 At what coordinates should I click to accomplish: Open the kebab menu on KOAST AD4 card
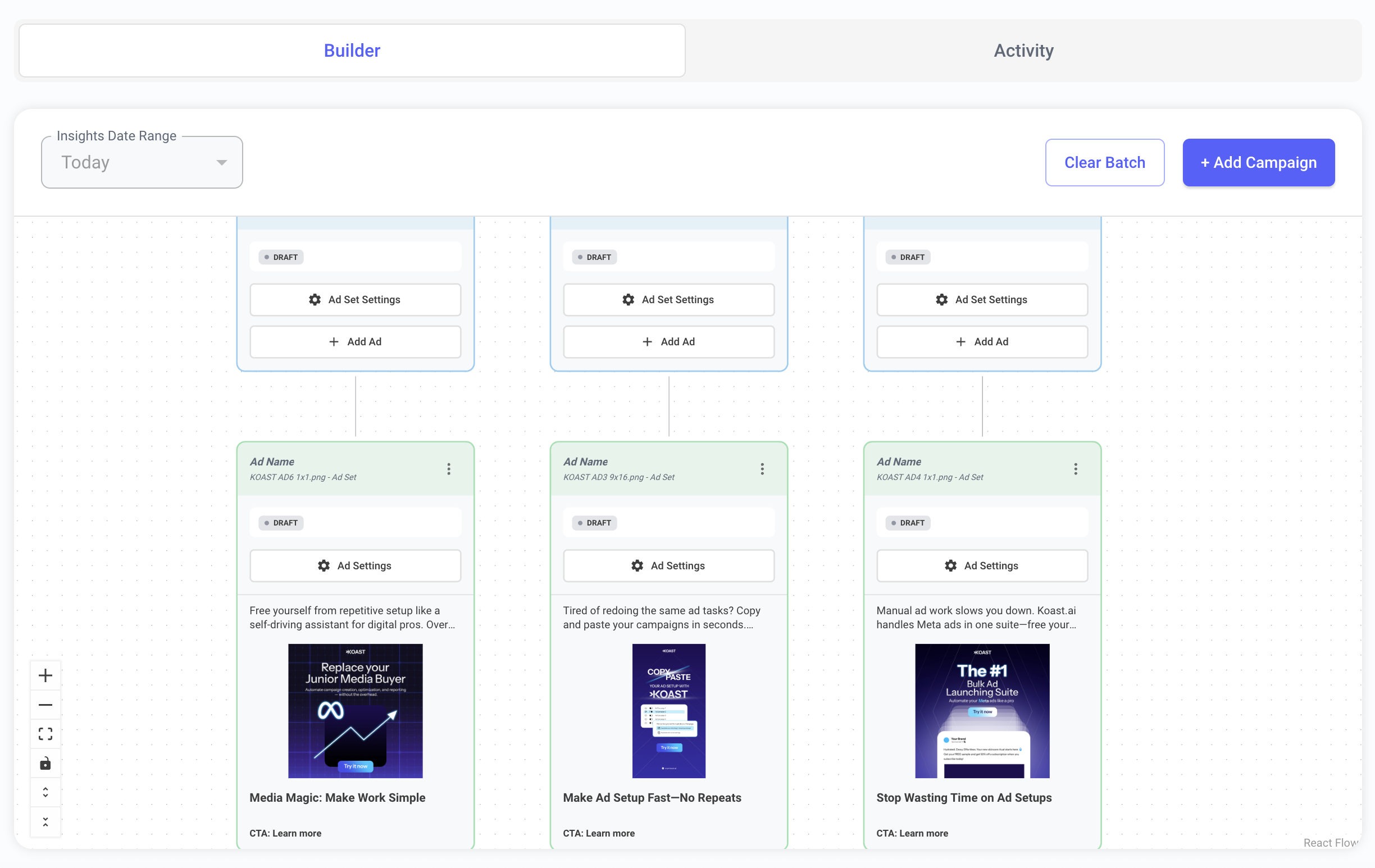click(1076, 468)
